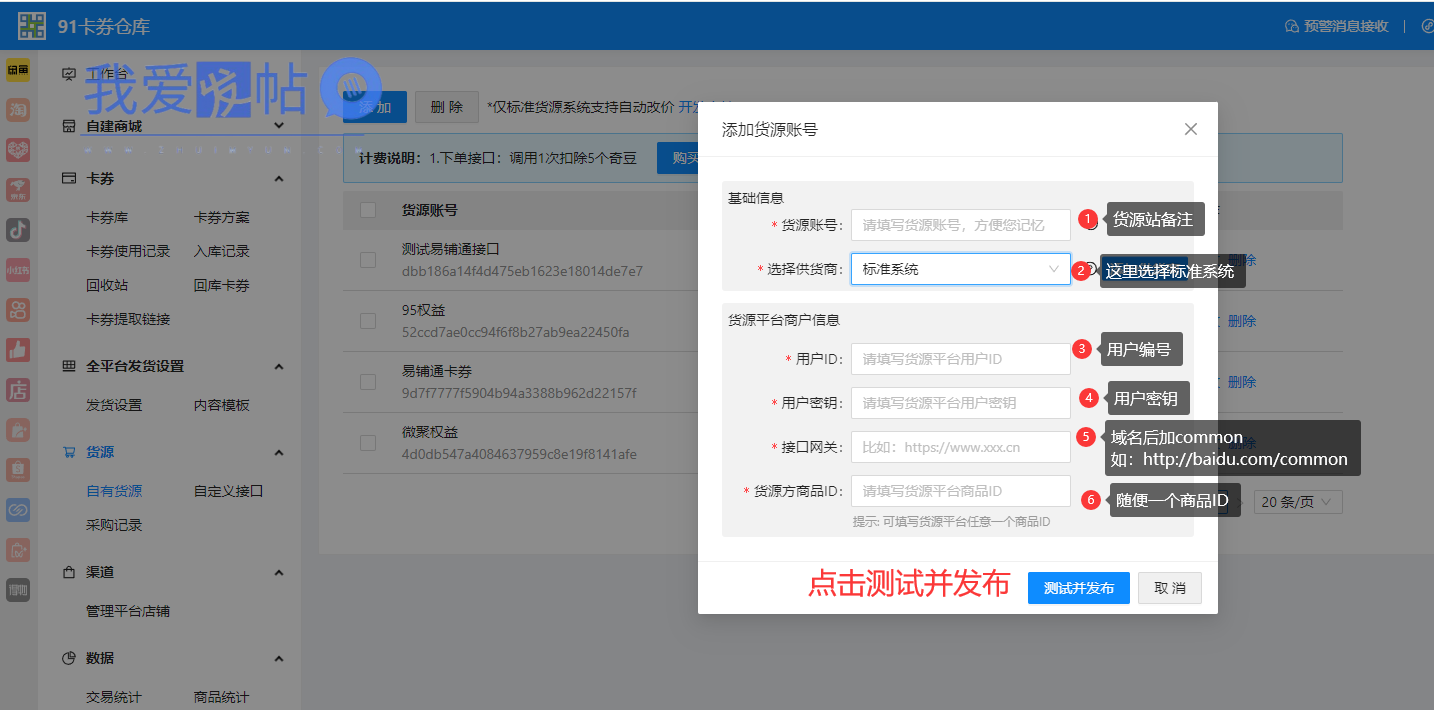
Task: Focus the 用户ID input field
Action: [x=961, y=359]
